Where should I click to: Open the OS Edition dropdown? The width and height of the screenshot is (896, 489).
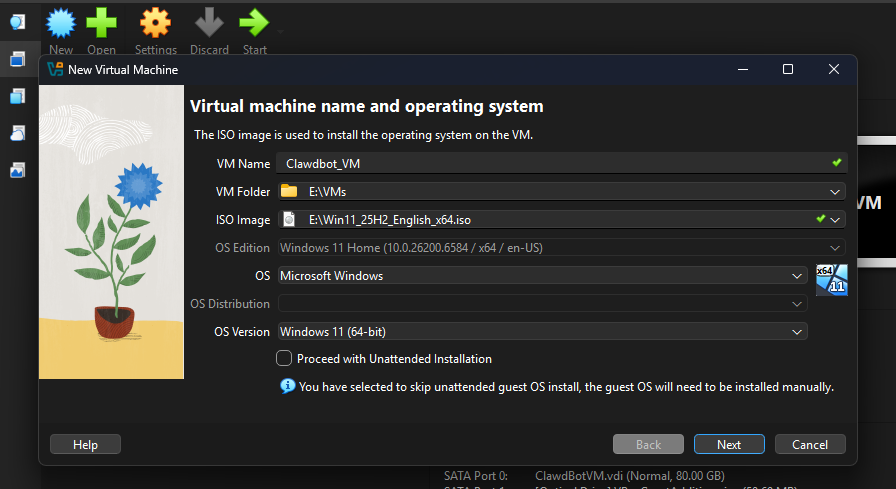pyautogui.click(x=835, y=248)
